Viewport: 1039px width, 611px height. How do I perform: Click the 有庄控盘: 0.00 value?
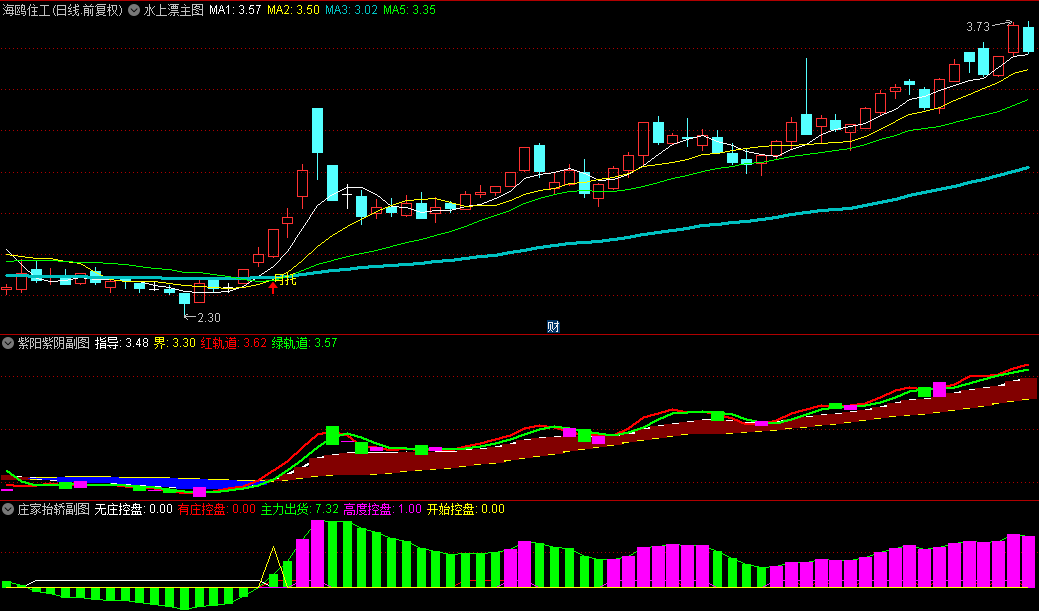pyautogui.click(x=217, y=509)
